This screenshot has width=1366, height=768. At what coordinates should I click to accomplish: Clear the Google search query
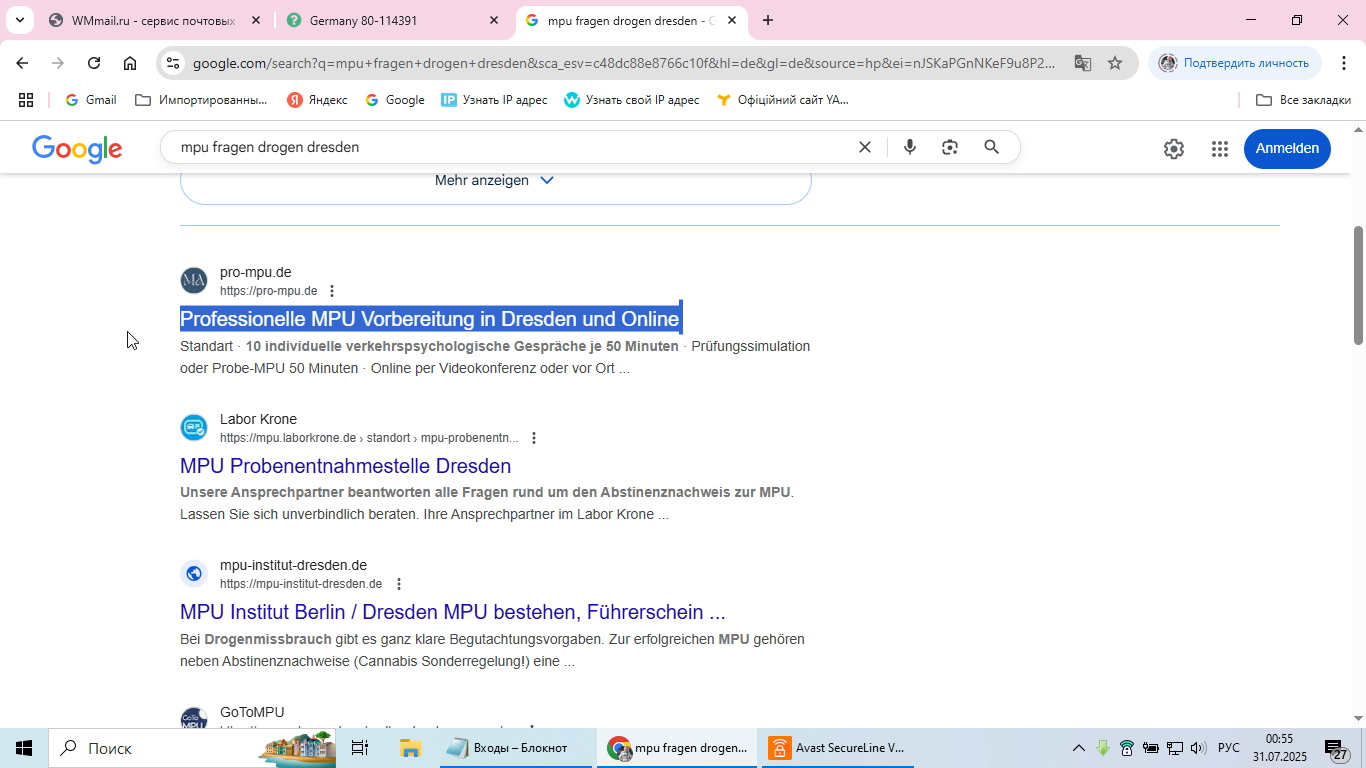(x=865, y=147)
